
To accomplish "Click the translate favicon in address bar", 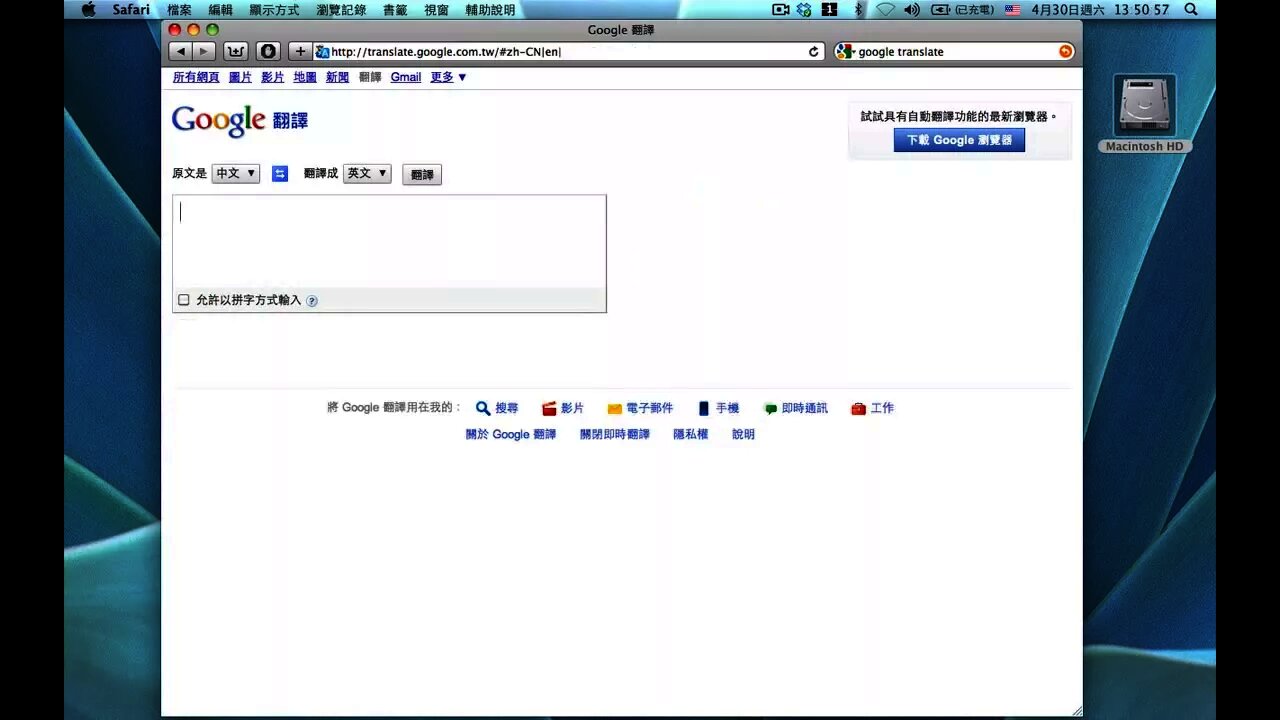I will point(322,51).
